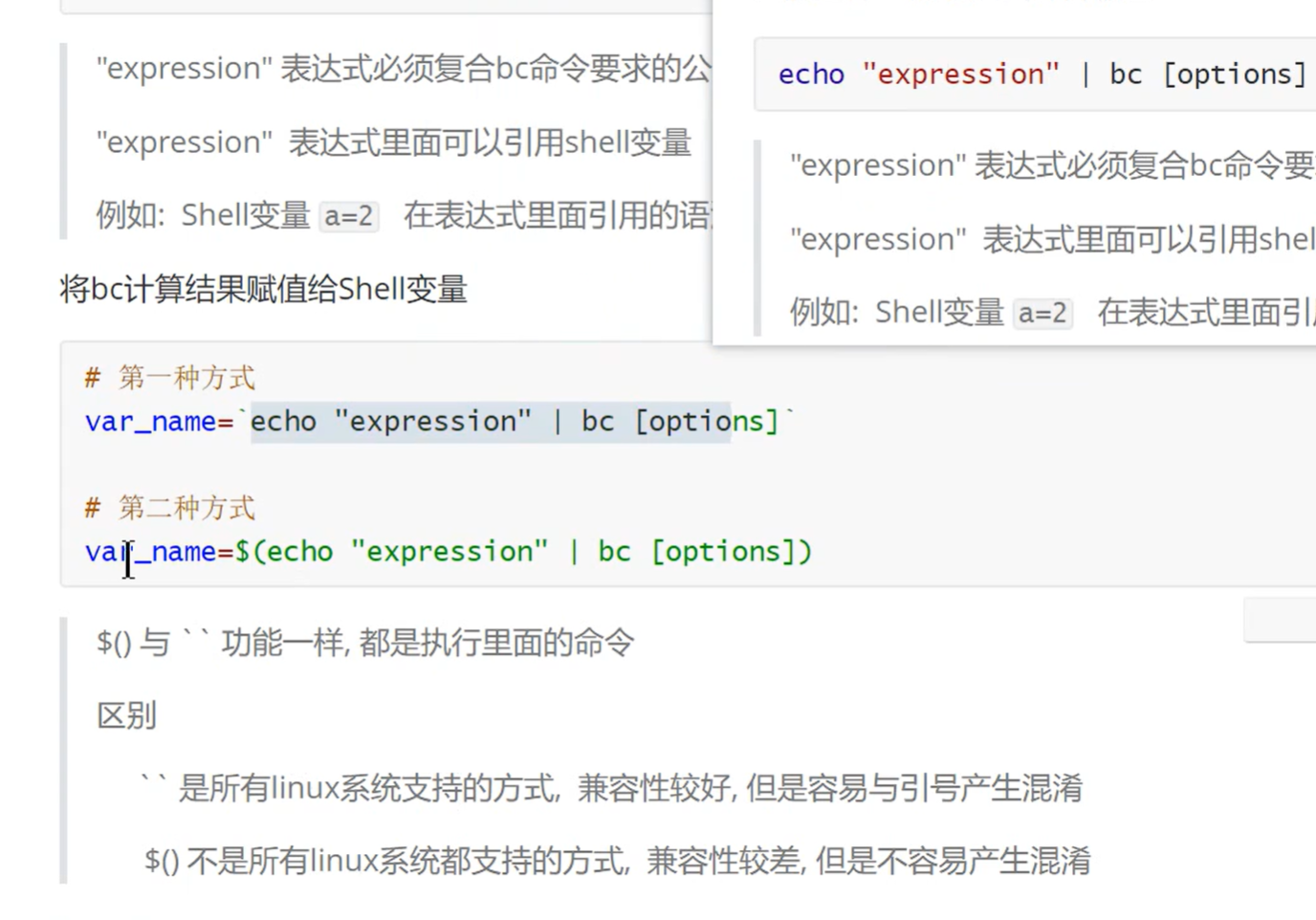Screen dimensions: 1316x920
Task: Click the highlighted echo in backtick code line
Action: 283,422
